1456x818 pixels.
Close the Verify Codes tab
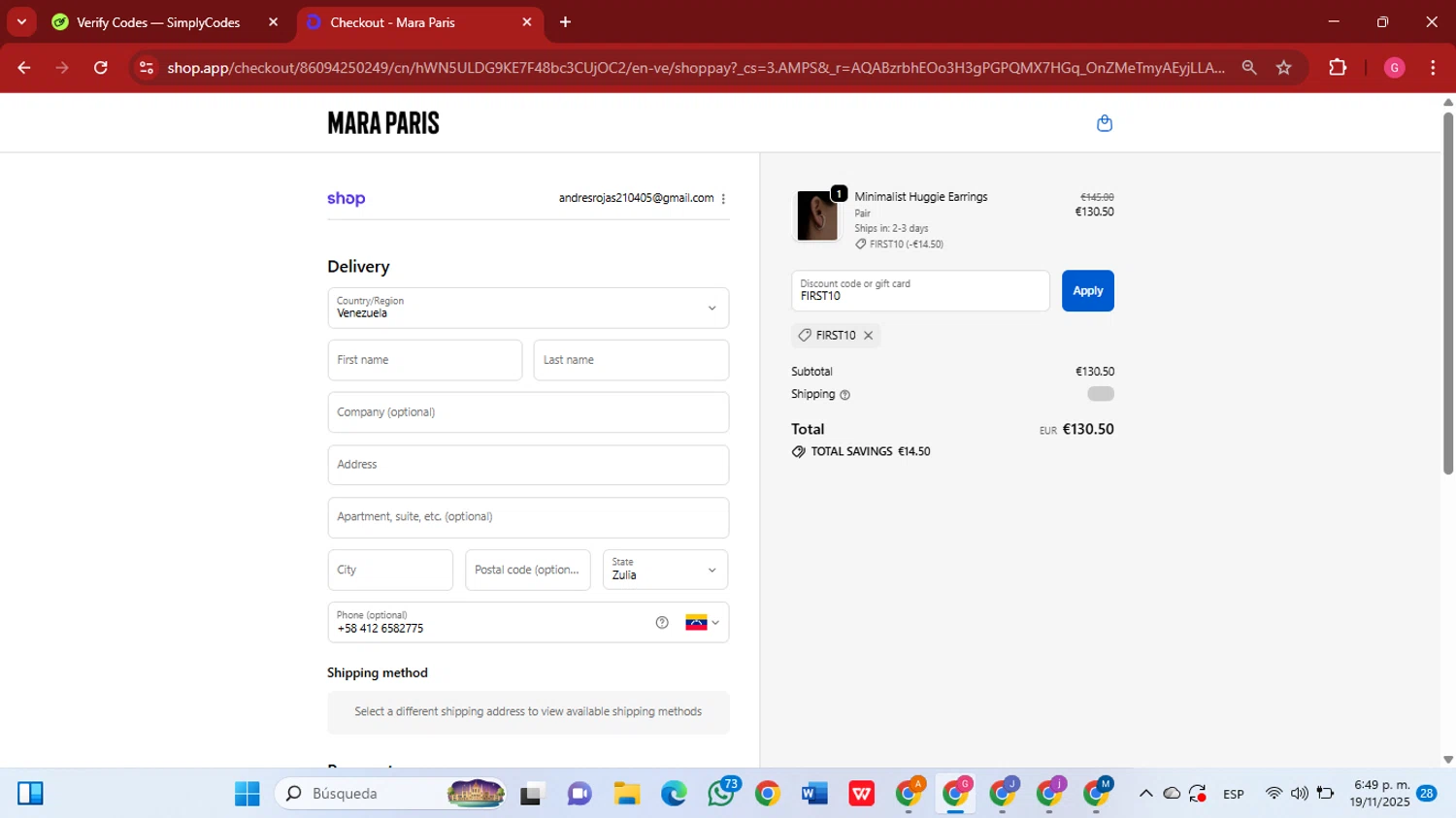273,22
